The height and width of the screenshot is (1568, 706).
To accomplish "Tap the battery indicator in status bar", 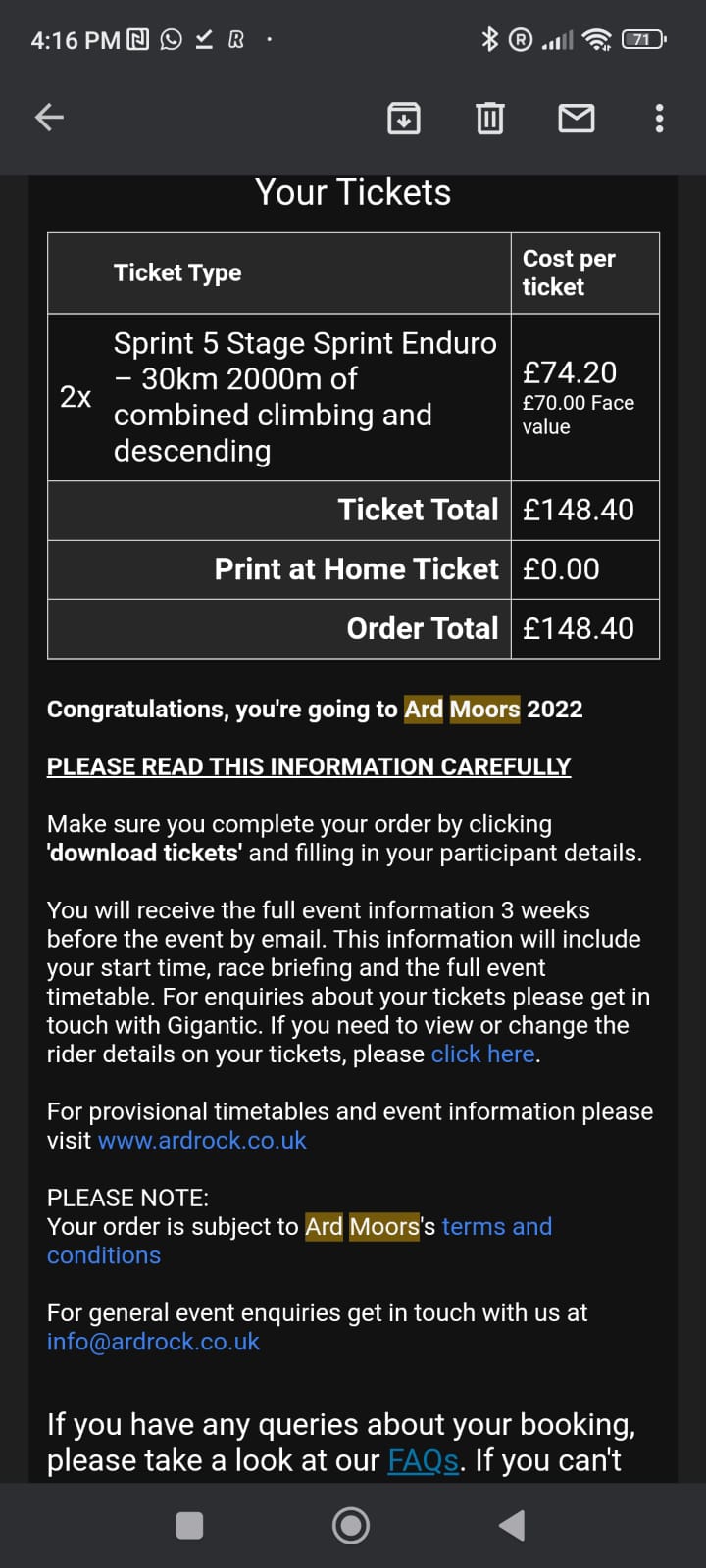I will click(643, 39).
